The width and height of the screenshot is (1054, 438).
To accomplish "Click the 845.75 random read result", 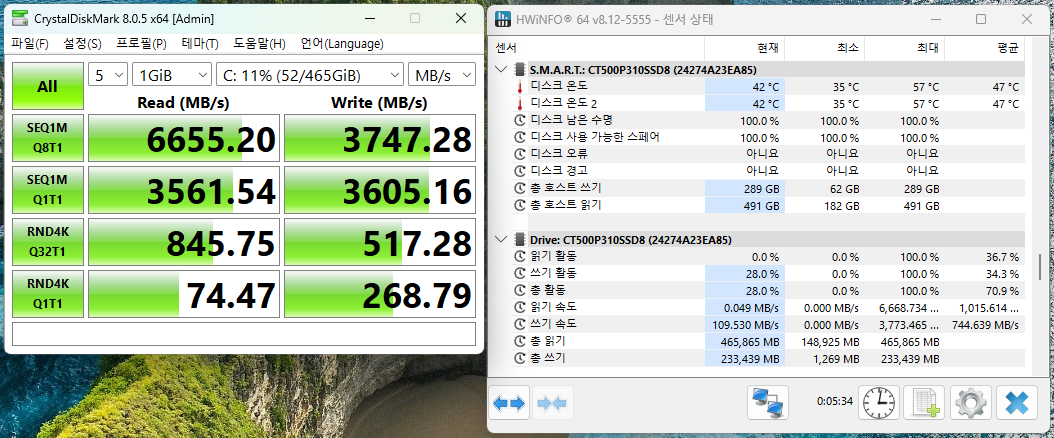I will (184, 243).
